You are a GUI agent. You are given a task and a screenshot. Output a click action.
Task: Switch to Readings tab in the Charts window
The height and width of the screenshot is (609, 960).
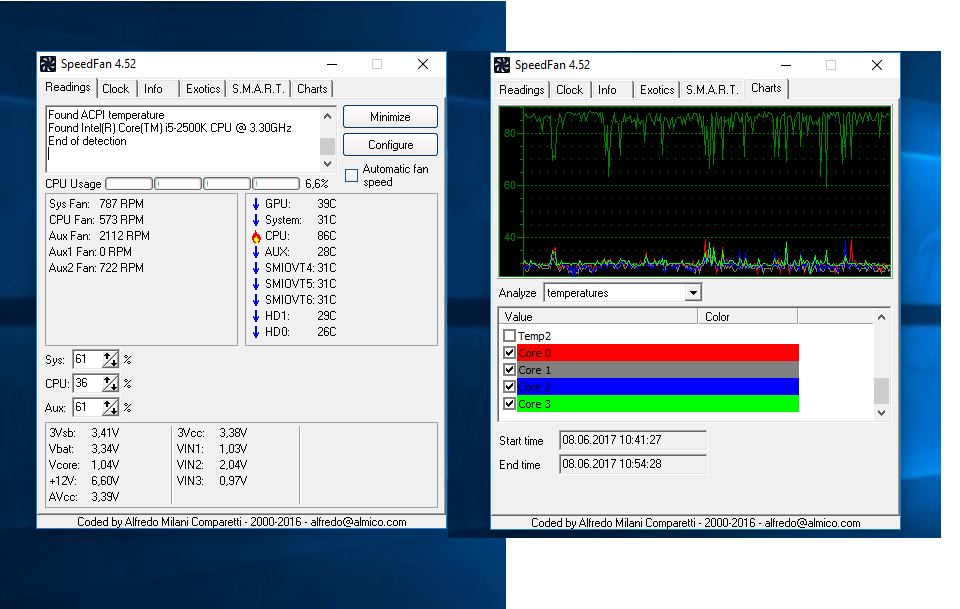click(522, 90)
